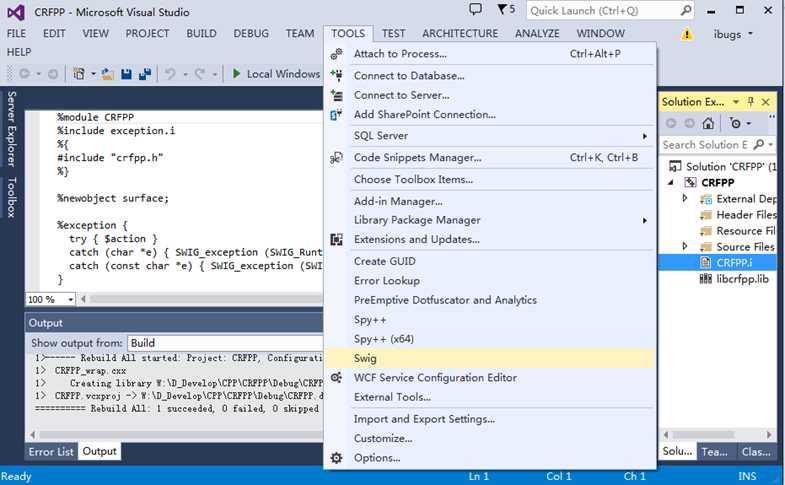Click the Solution Explorer Forward icon
The width and height of the screenshot is (785, 485).
[689, 123]
